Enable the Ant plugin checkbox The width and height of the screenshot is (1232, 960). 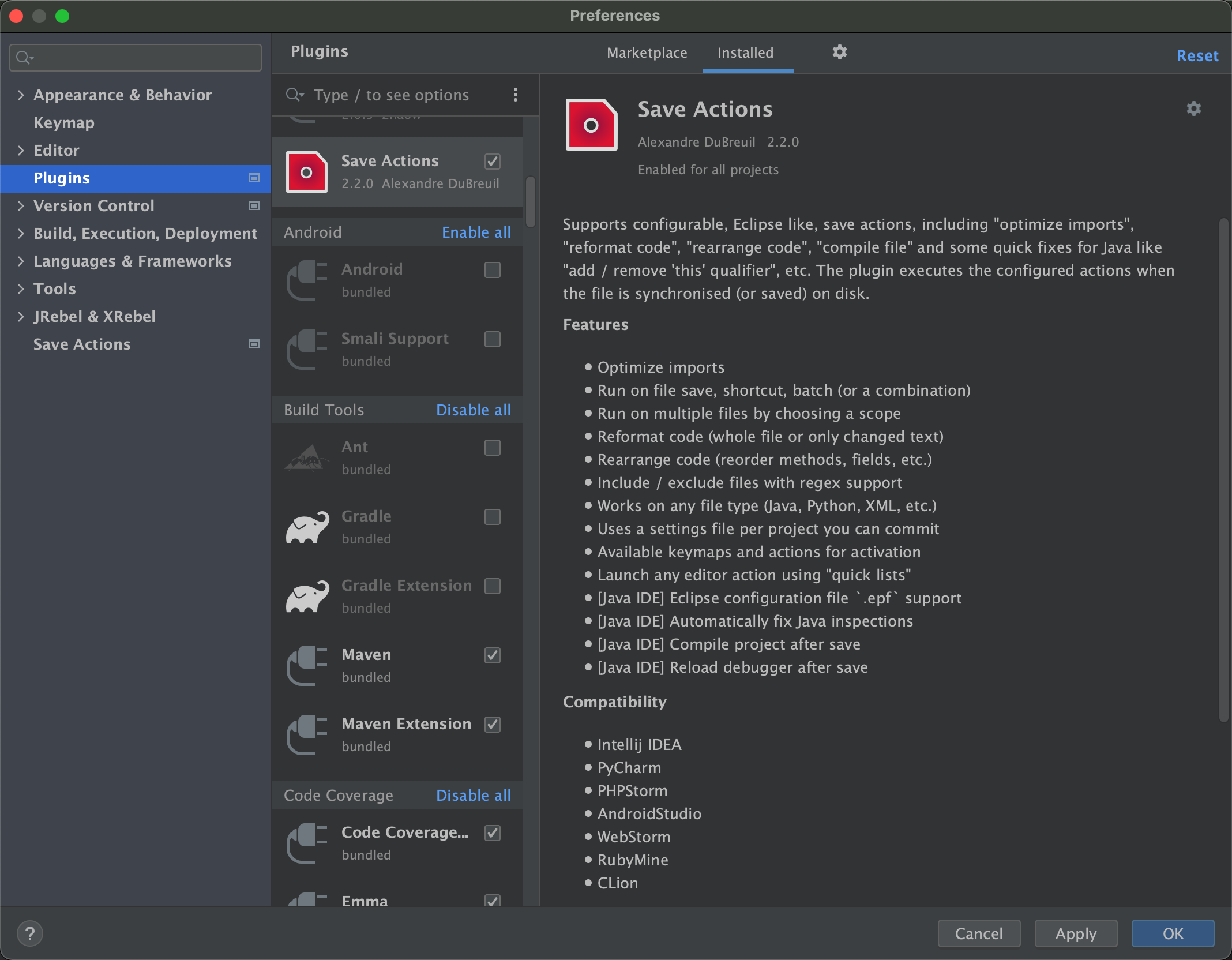point(493,448)
